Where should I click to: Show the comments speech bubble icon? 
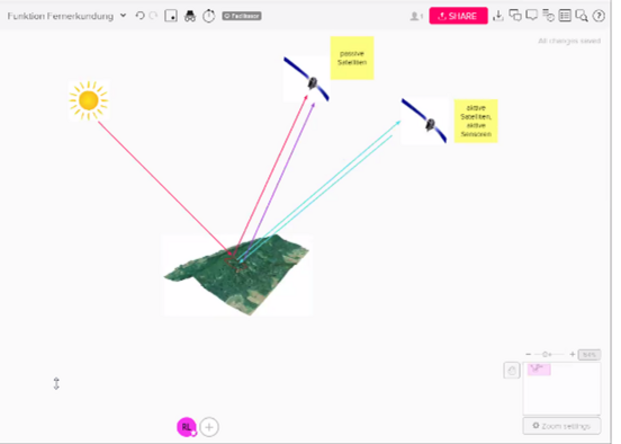532,15
